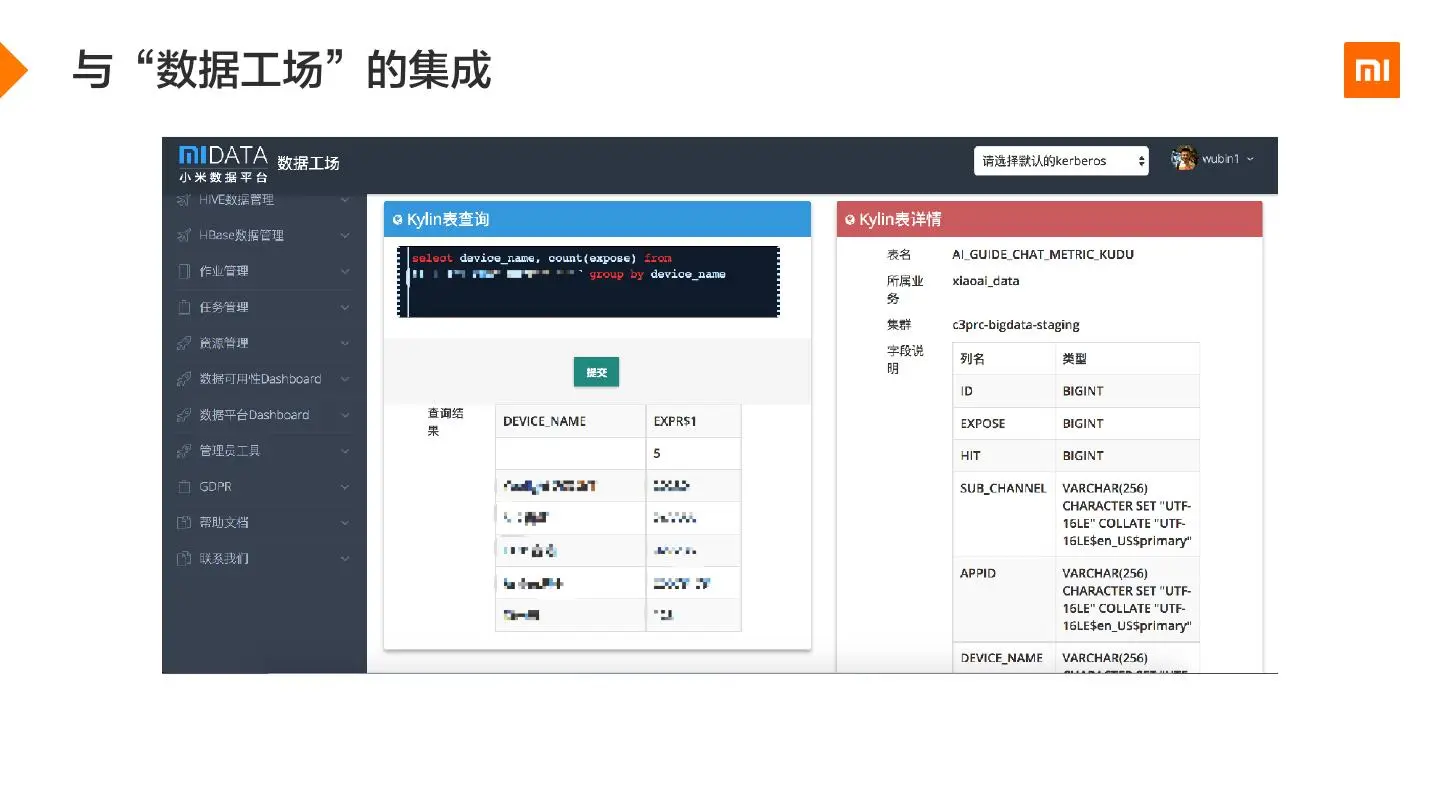Click the Xiaomi MI logo on slide

[x=1371, y=70]
